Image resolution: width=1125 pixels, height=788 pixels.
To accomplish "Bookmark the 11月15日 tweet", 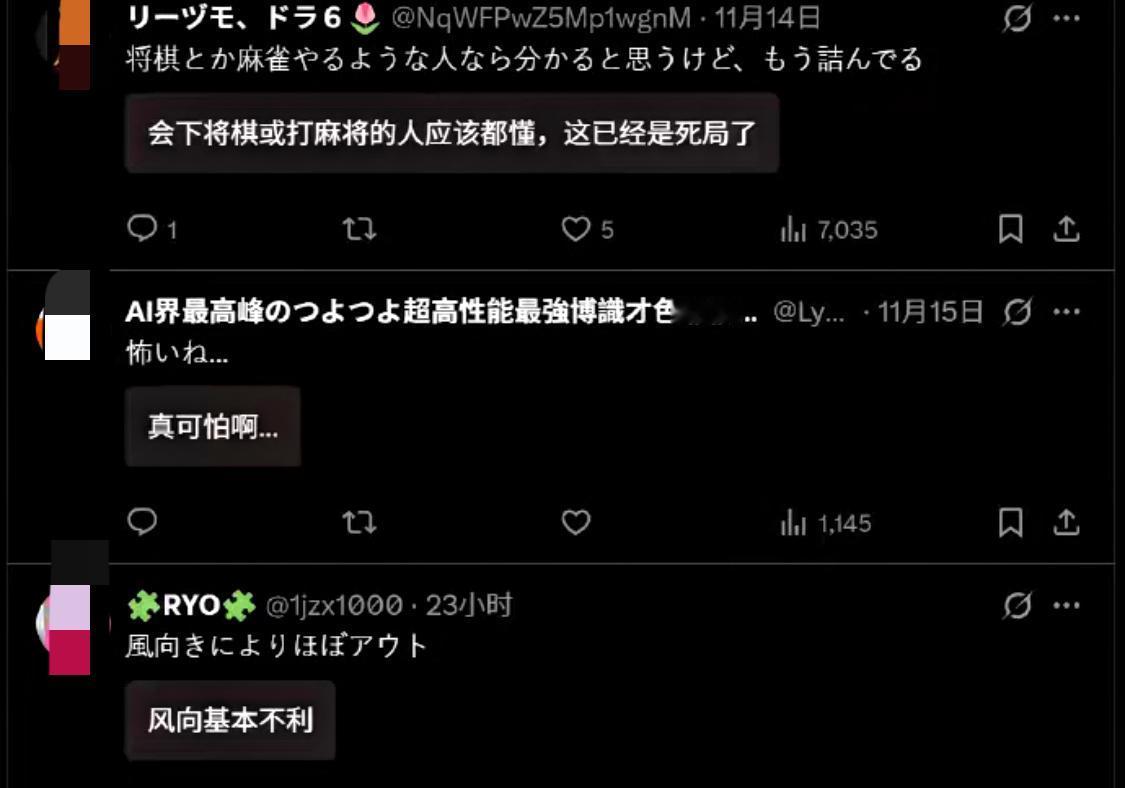I will (x=1010, y=522).
